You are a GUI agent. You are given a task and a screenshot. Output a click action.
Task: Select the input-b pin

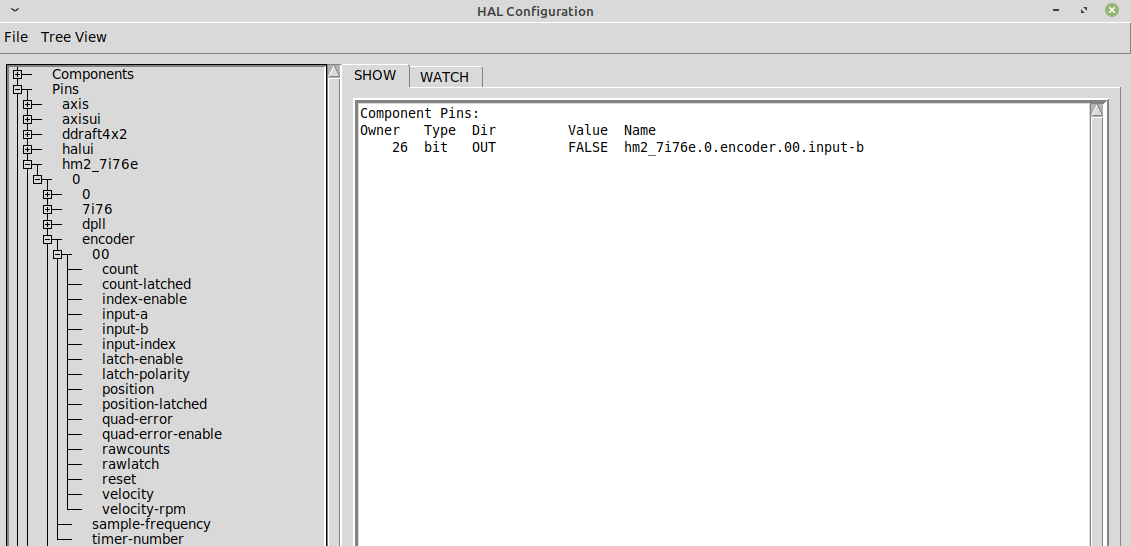coord(125,329)
